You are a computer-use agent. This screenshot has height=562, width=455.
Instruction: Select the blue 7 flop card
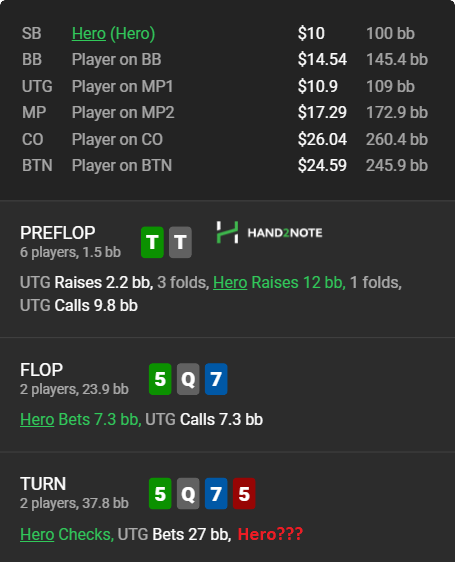tap(216, 379)
